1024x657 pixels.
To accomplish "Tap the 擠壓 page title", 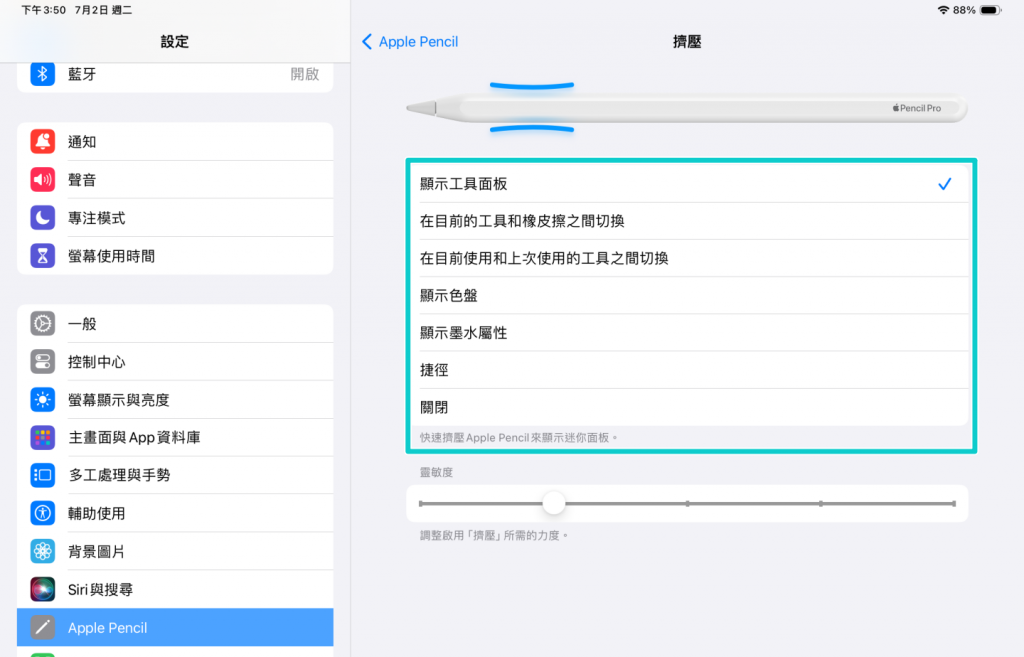I will point(687,42).
